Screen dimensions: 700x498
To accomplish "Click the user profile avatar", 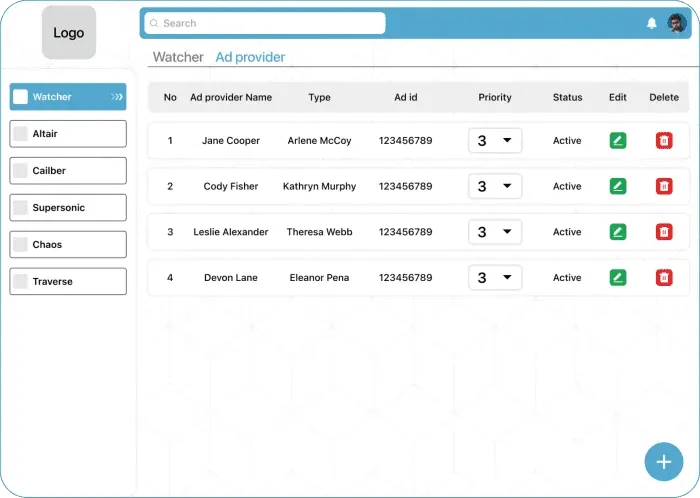I will coord(677,23).
